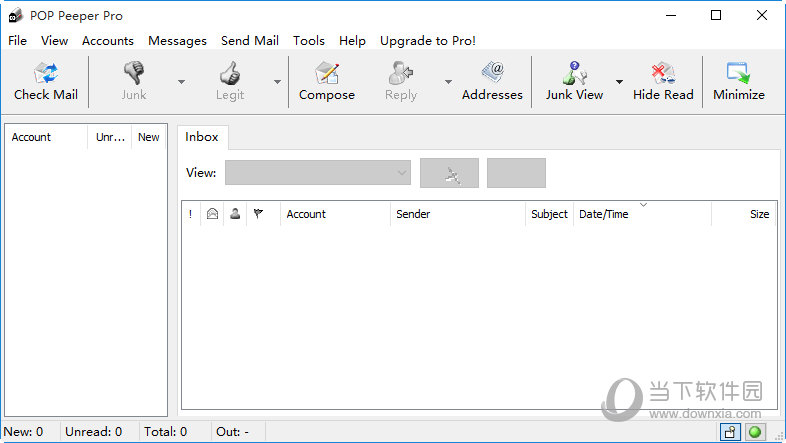Expand the Legit button dropdown arrow
The width and height of the screenshot is (786, 443).
coord(277,82)
